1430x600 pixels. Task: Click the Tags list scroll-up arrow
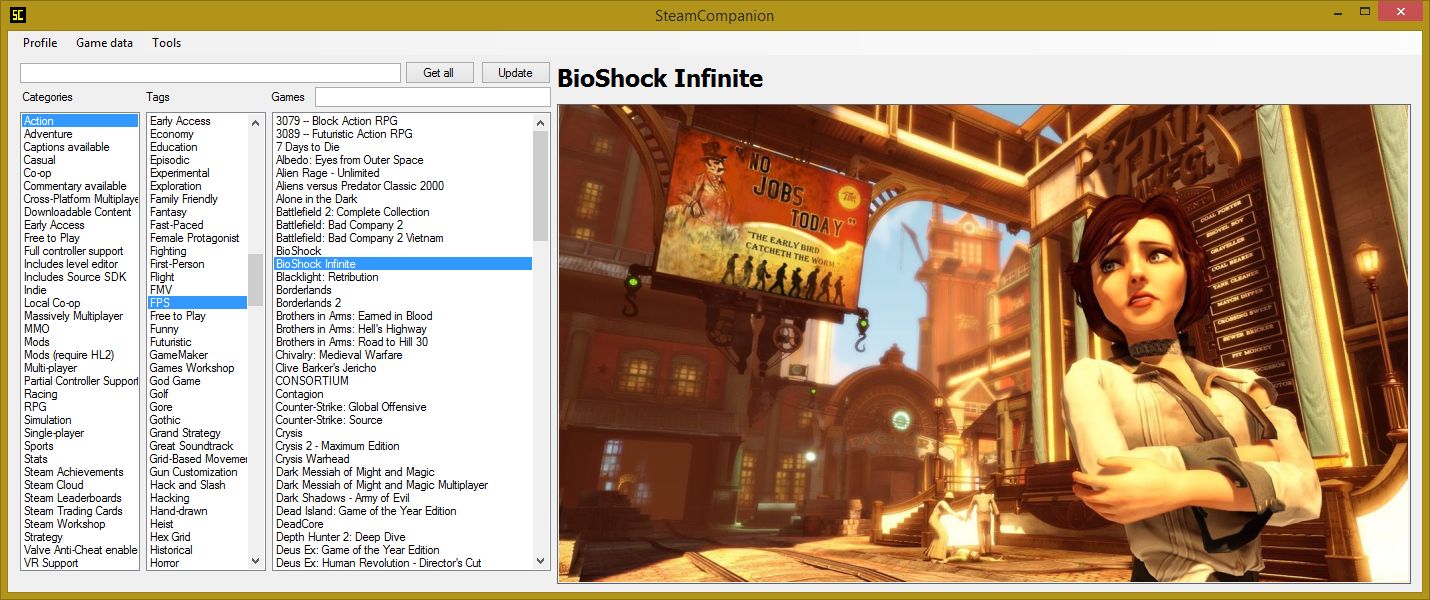[x=256, y=121]
